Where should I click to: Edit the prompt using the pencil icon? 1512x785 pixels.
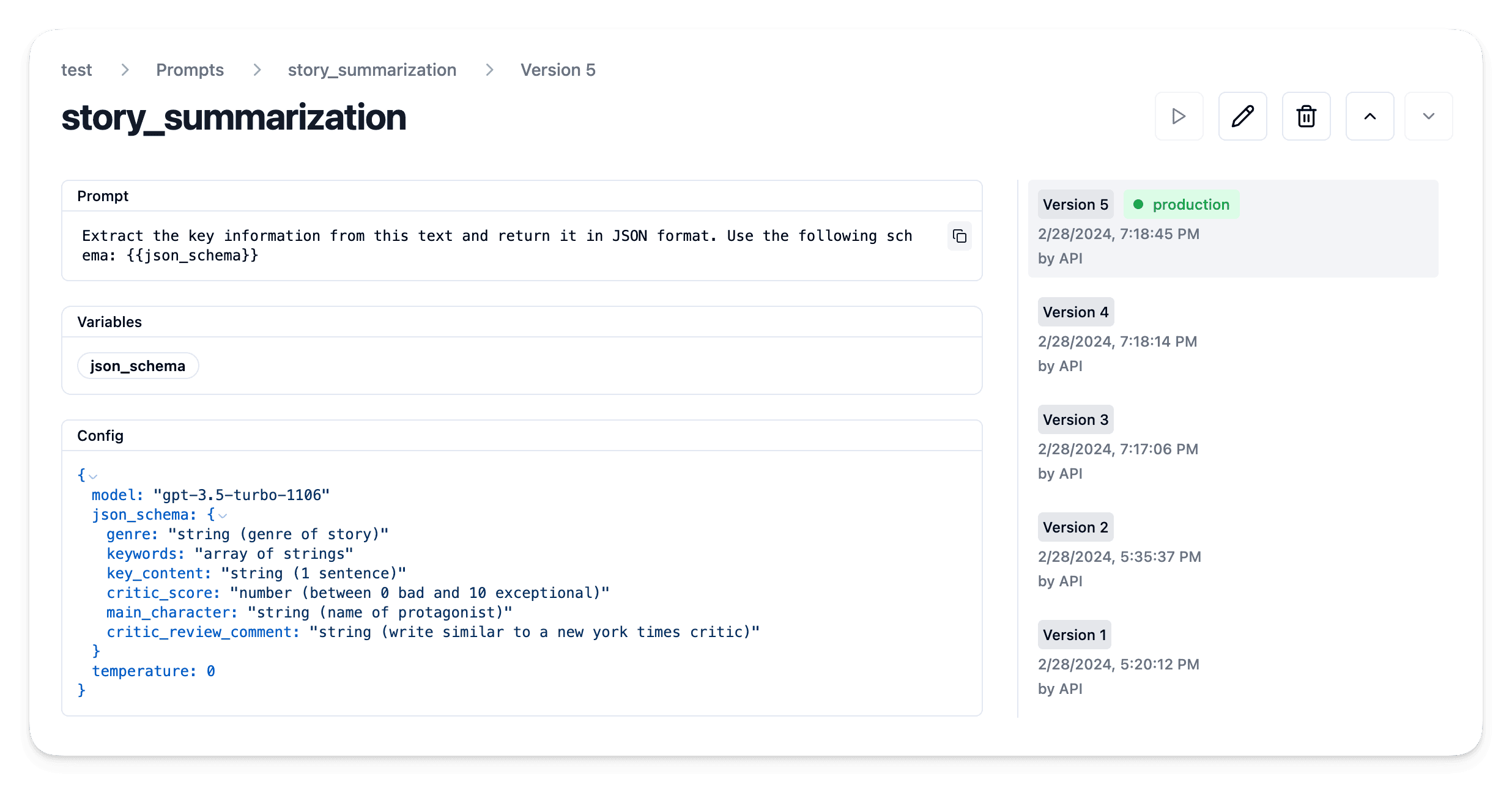pos(1242,116)
